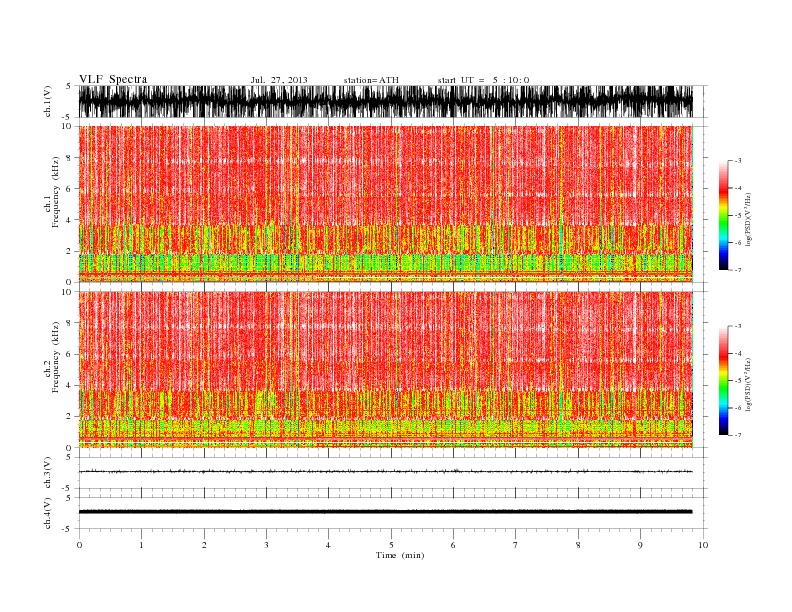Click the time axis tick label "3"
The height and width of the screenshot is (612, 792).
coord(266,545)
